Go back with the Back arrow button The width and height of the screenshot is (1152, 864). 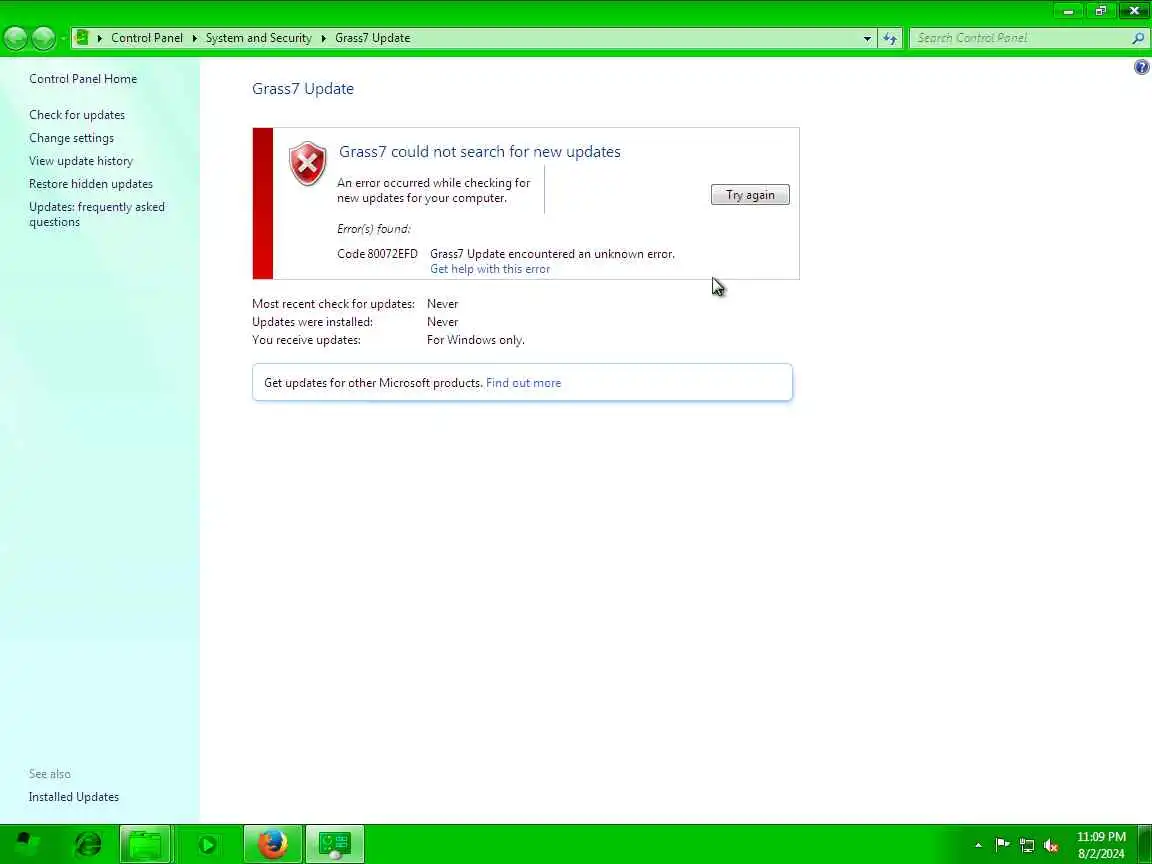(15, 38)
